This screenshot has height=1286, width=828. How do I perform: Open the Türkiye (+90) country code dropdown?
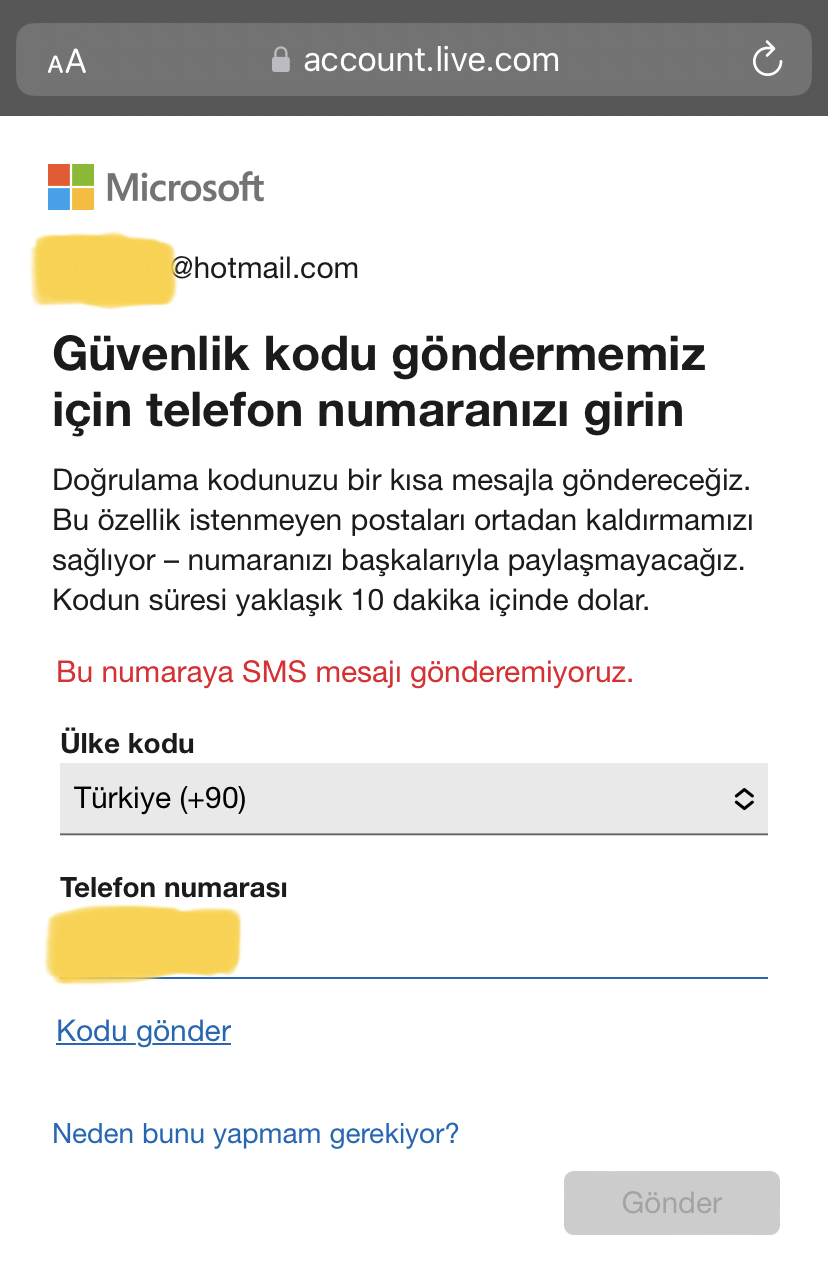pos(400,798)
